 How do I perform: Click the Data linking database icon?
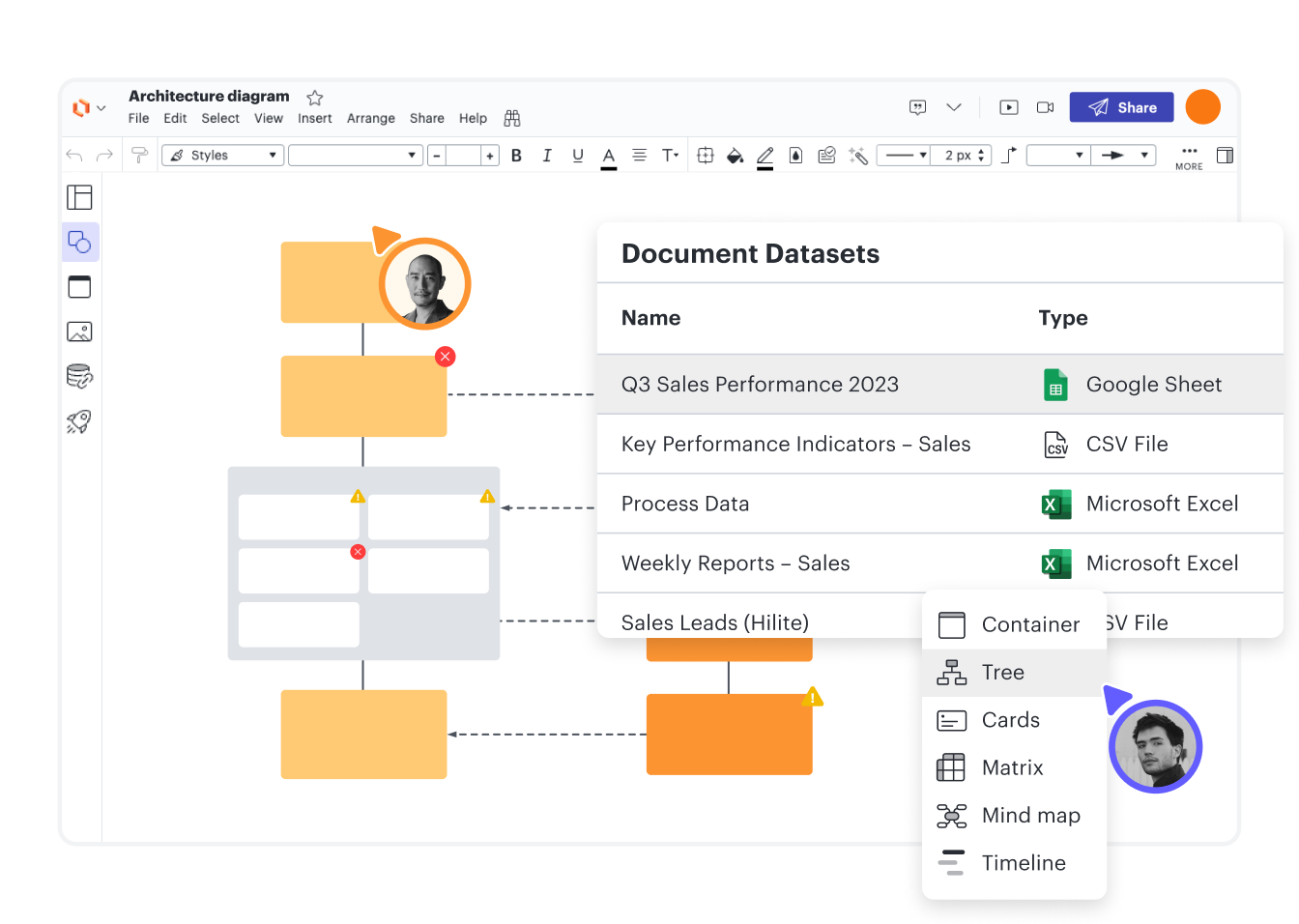coord(79,376)
